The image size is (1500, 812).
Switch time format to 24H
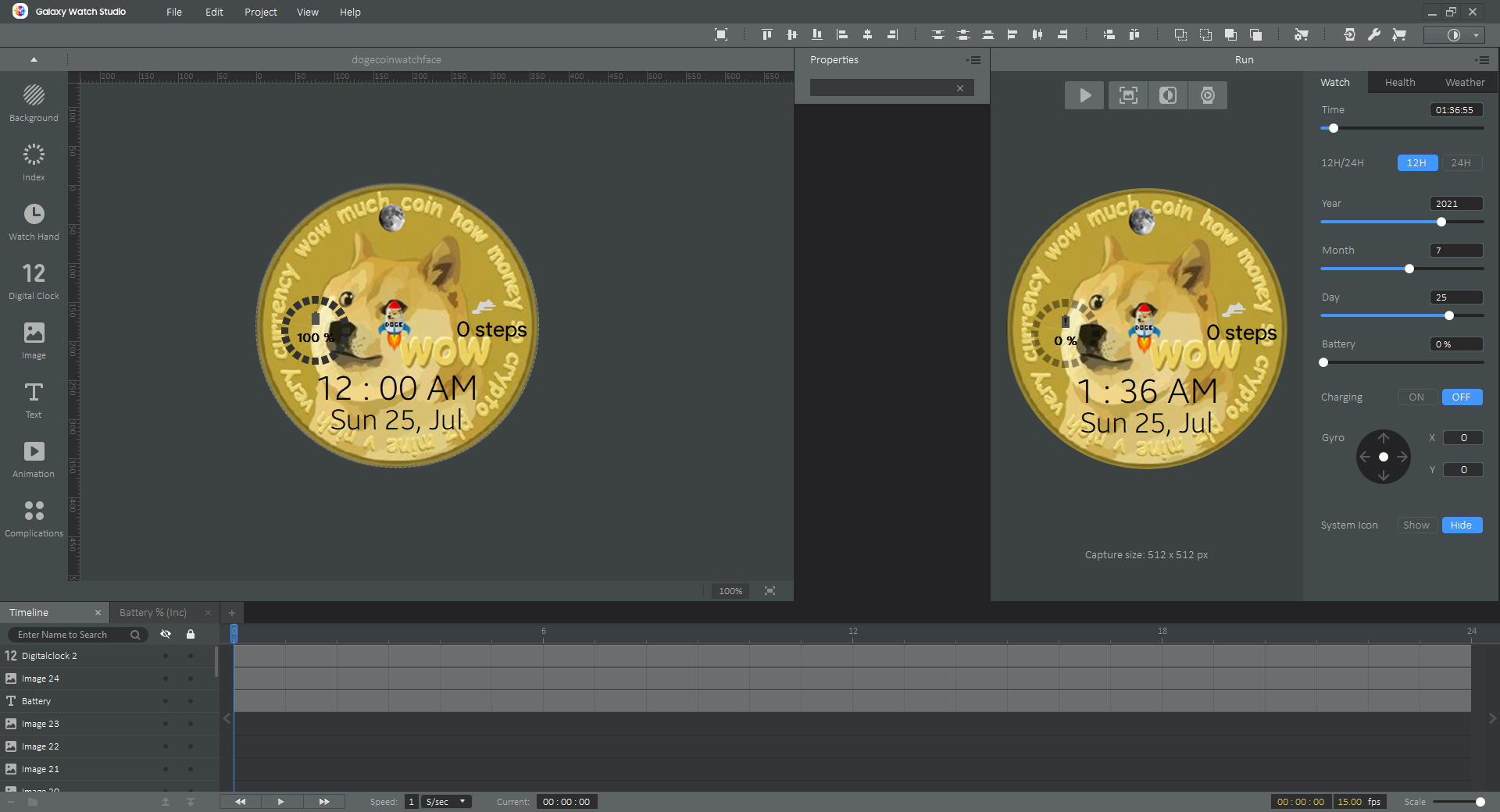point(1460,163)
